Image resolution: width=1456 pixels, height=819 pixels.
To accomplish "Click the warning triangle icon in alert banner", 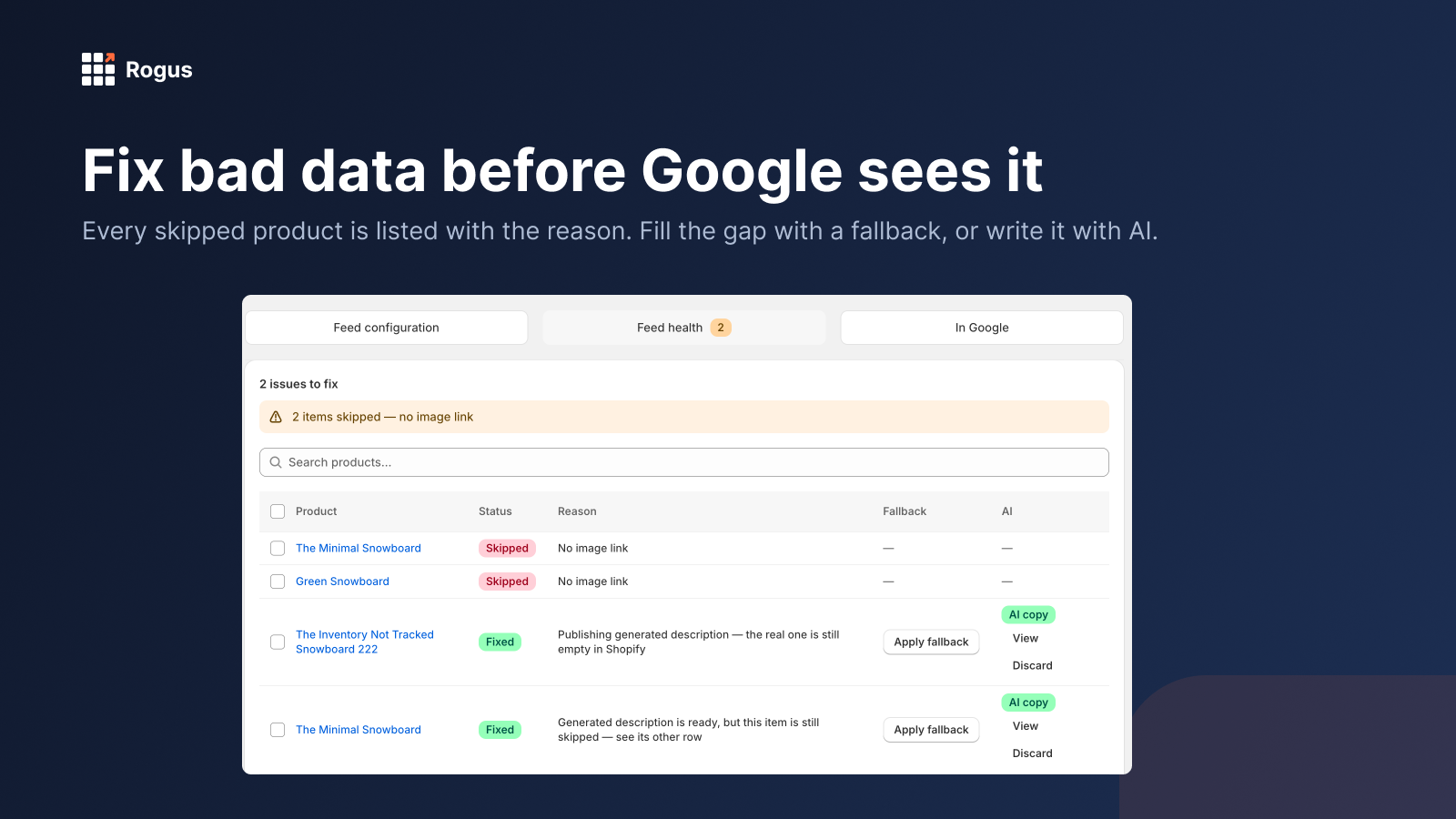I will pyautogui.click(x=276, y=417).
